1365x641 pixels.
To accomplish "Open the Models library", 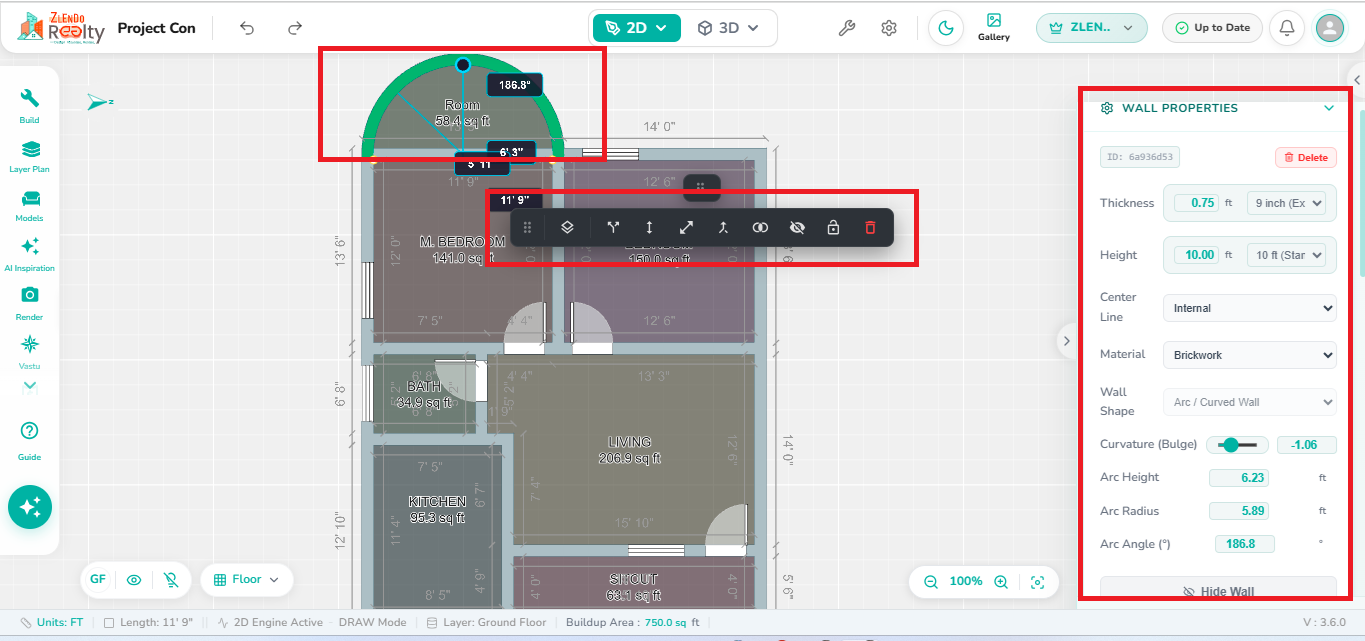I will click(x=30, y=205).
